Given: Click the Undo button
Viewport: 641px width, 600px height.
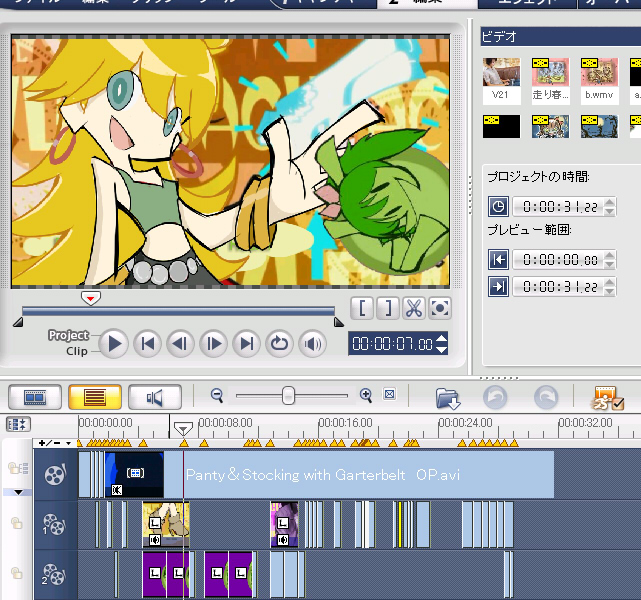Looking at the screenshot, I should tap(495, 397).
